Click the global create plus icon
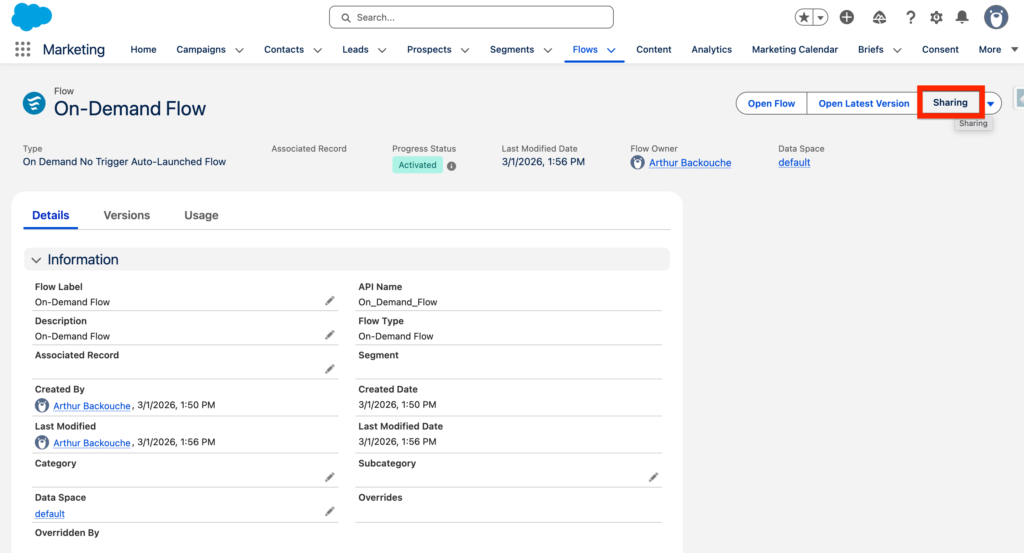Image resolution: width=1024 pixels, height=553 pixels. (847, 17)
